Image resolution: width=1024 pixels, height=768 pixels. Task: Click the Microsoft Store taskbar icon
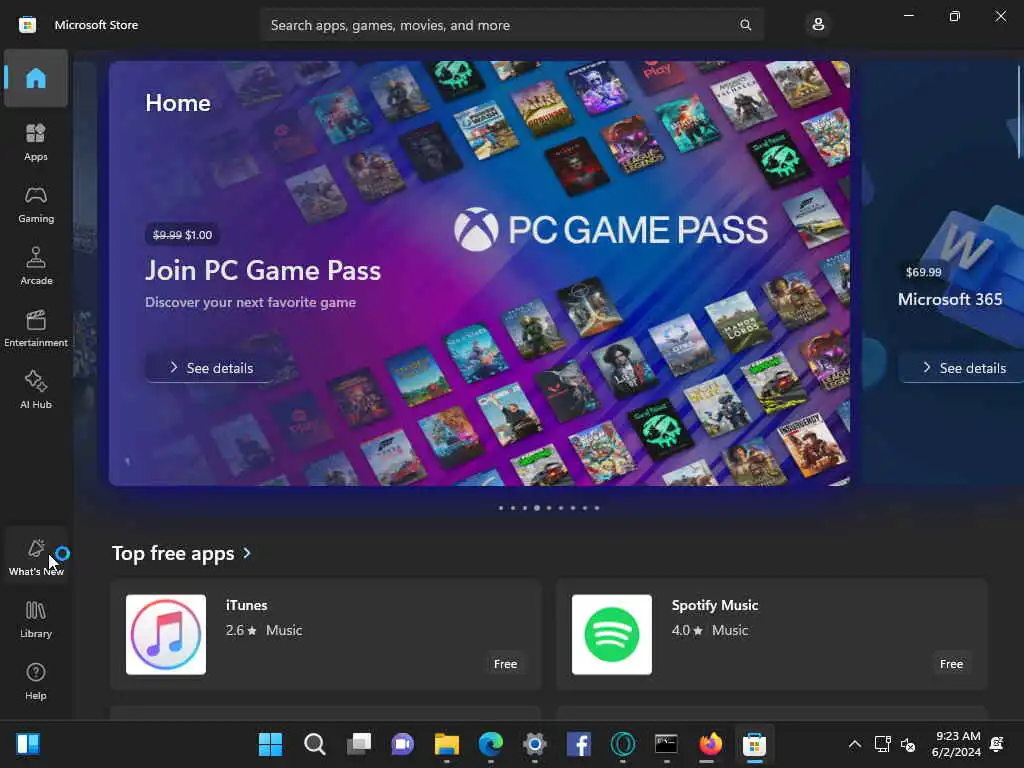[754, 744]
